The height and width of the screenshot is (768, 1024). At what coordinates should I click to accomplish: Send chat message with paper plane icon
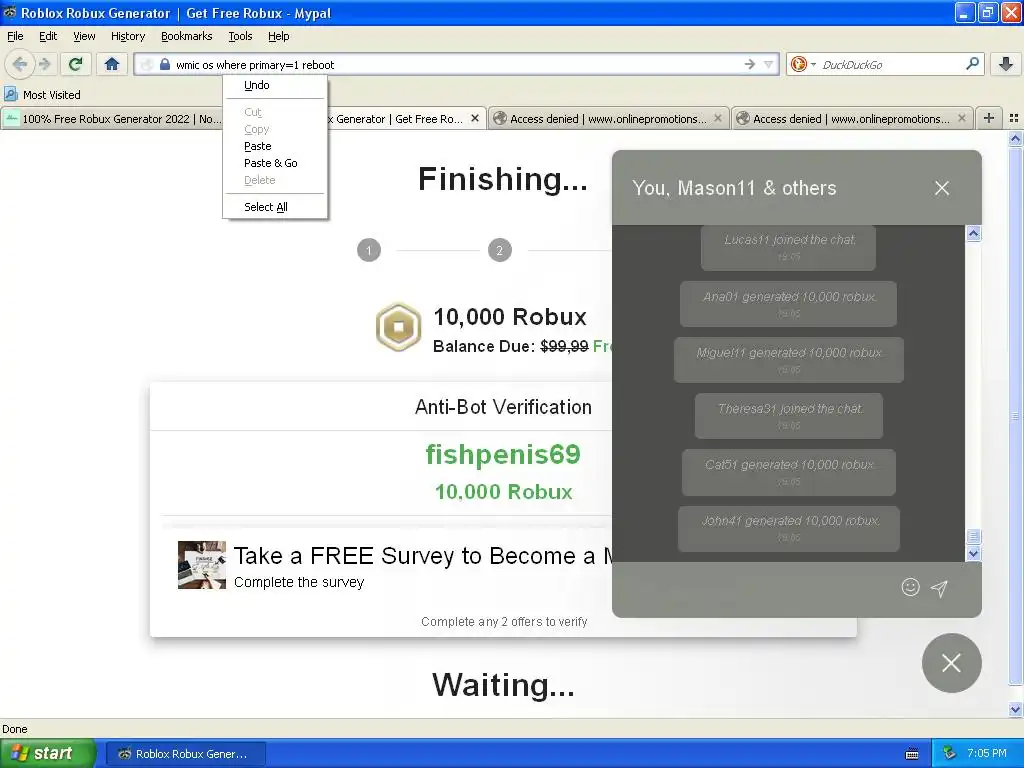[x=939, y=588]
